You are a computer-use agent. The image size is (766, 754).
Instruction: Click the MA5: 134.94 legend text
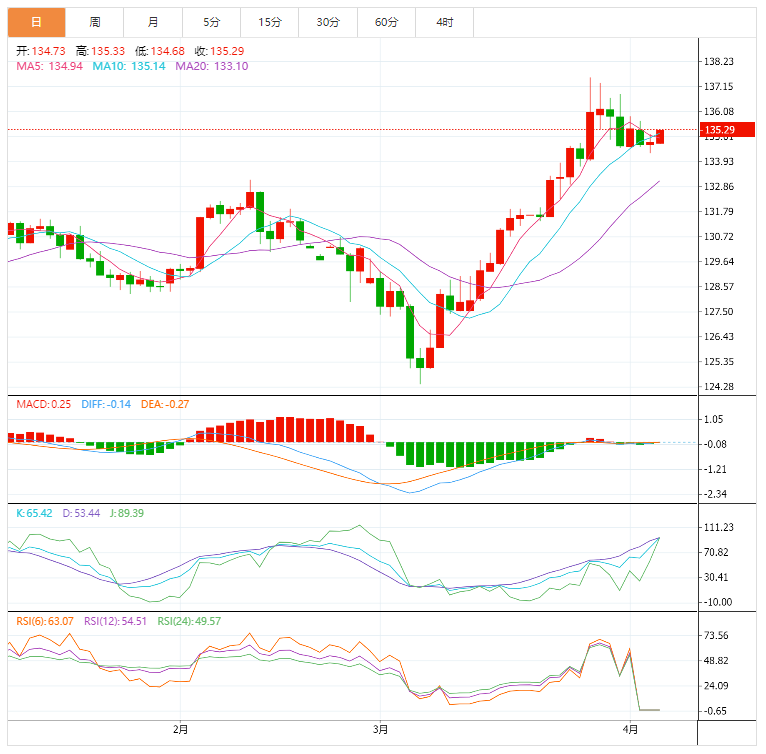click(x=49, y=66)
